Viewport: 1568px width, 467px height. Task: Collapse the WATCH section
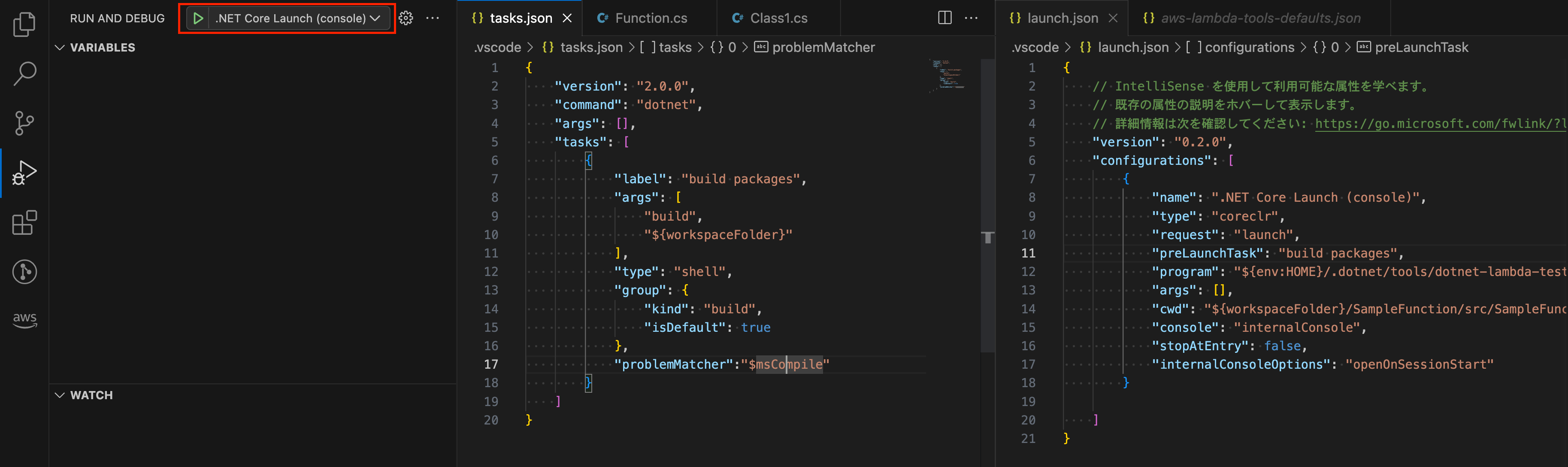click(59, 394)
